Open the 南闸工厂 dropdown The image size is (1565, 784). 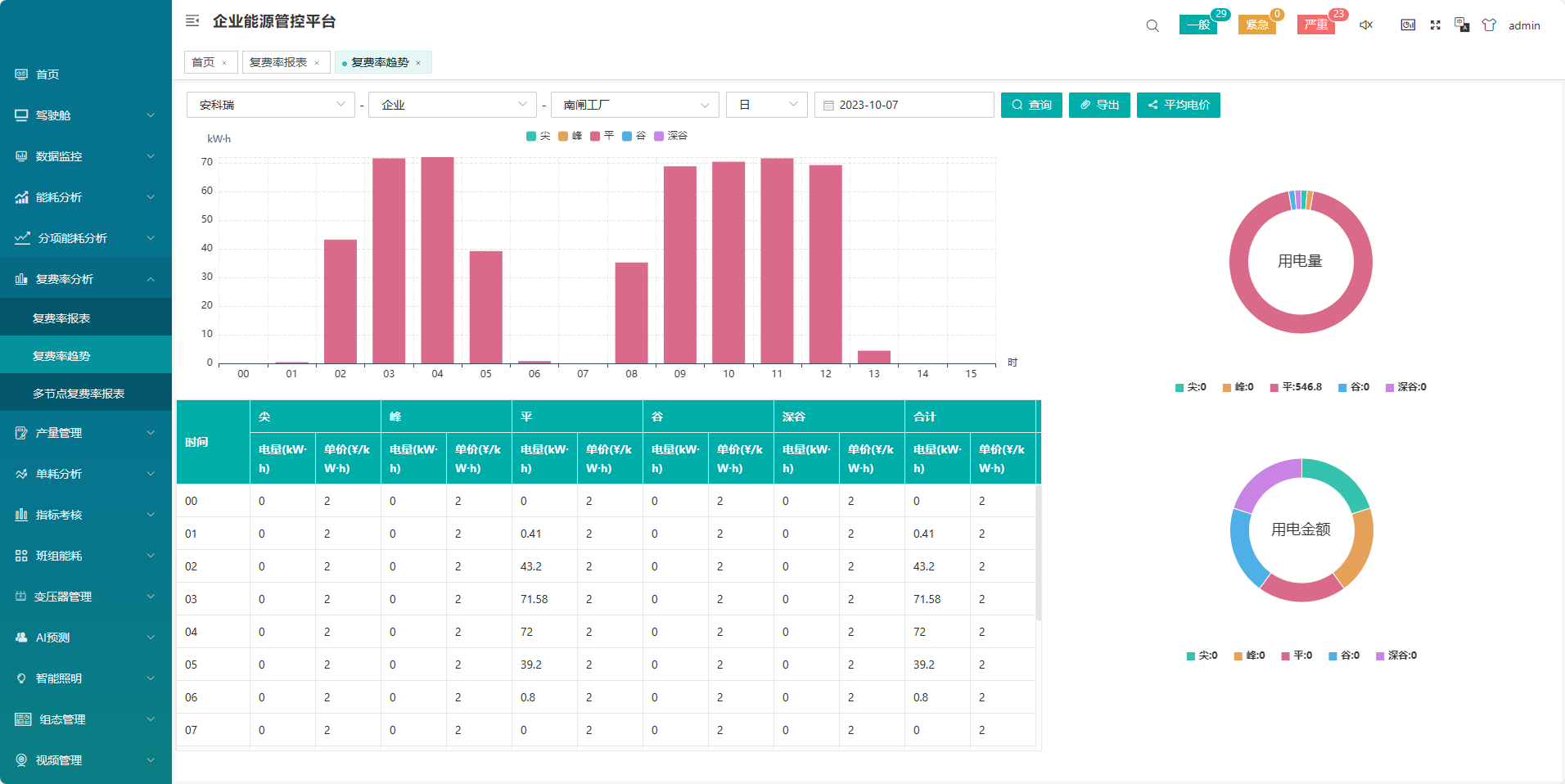[634, 105]
